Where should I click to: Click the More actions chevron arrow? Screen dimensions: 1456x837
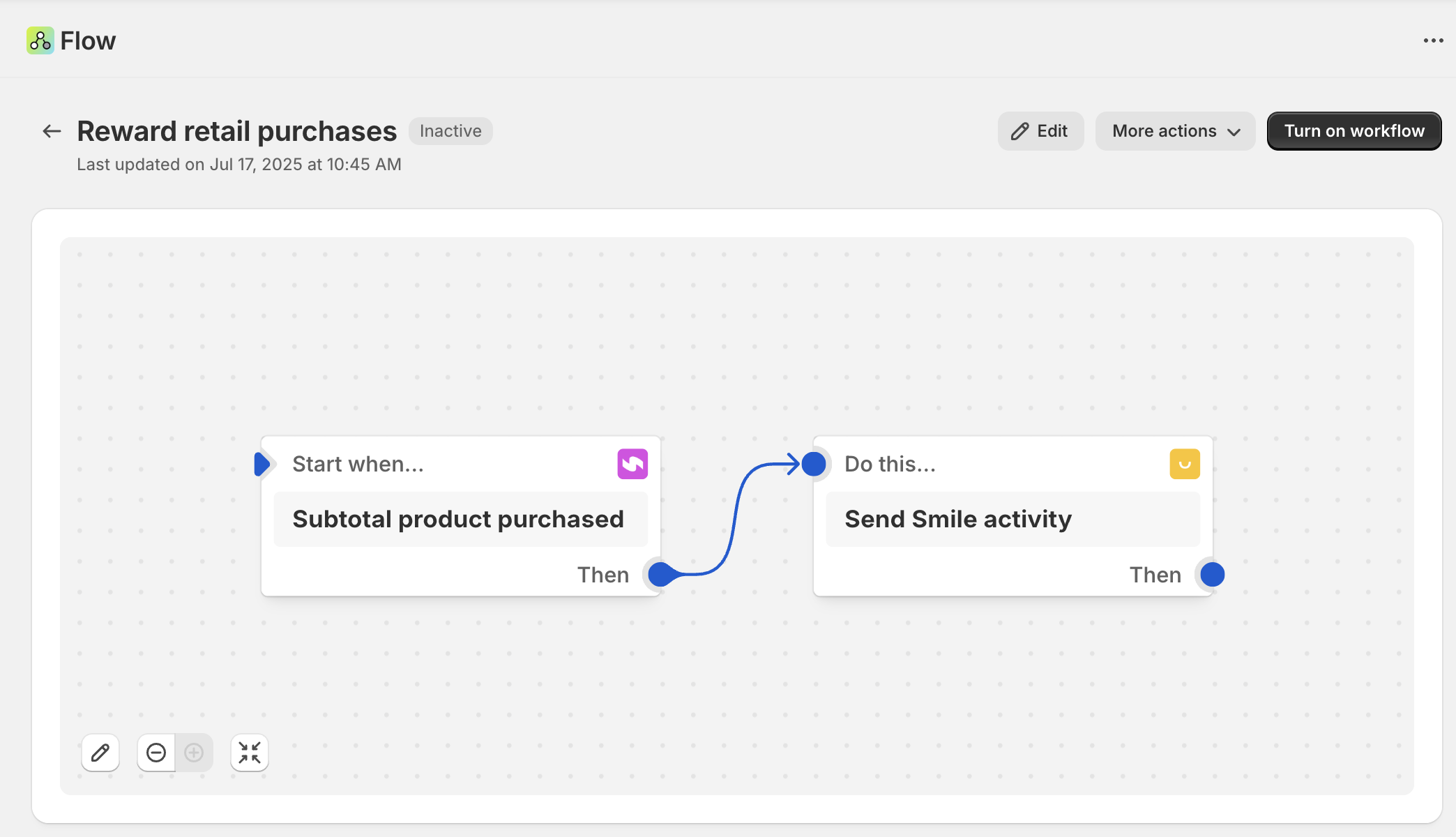pos(1234,132)
